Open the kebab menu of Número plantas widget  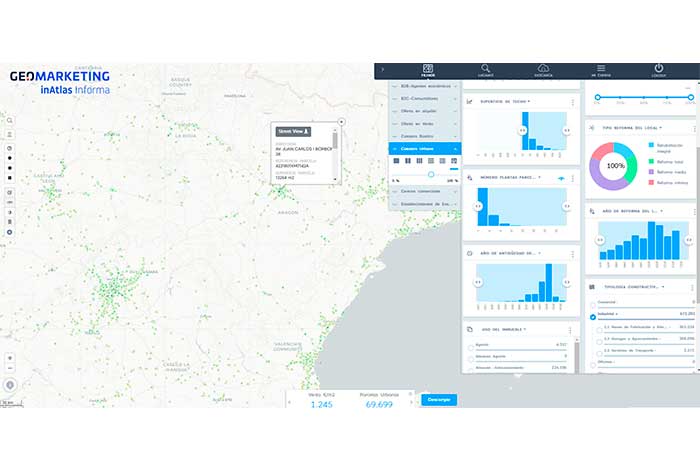pyautogui.click(x=572, y=178)
